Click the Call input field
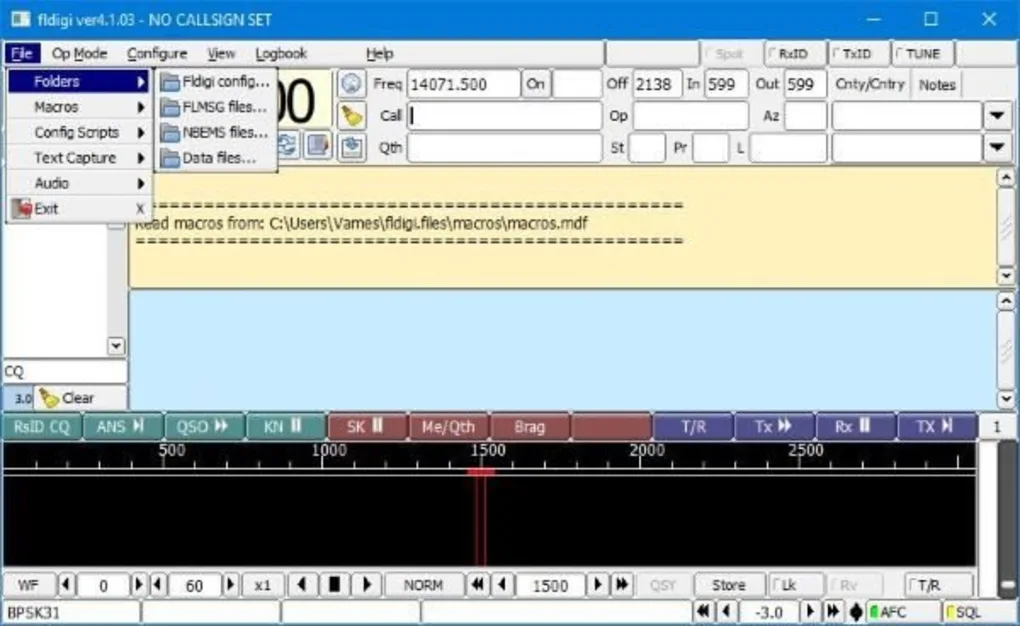The height and width of the screenshot is (626, 1020). (504, 116)
